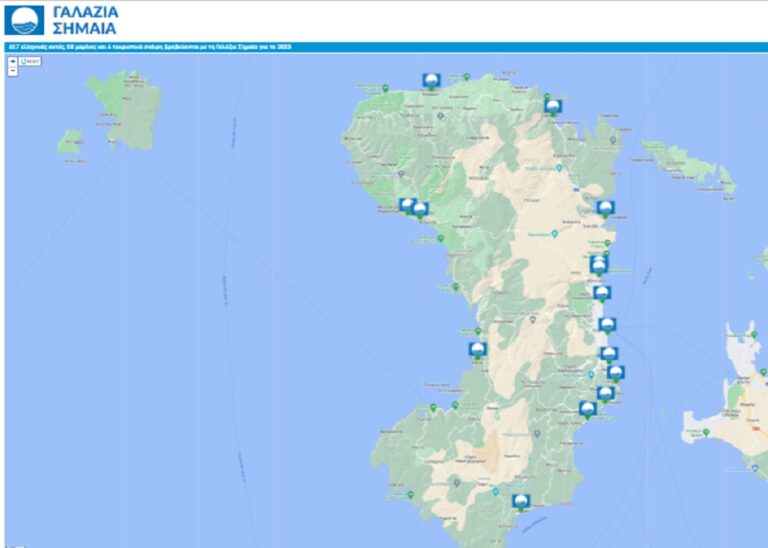Click the right marker of the west coast pair
This screenshot has width=768, height=548.
click(421, 209)
